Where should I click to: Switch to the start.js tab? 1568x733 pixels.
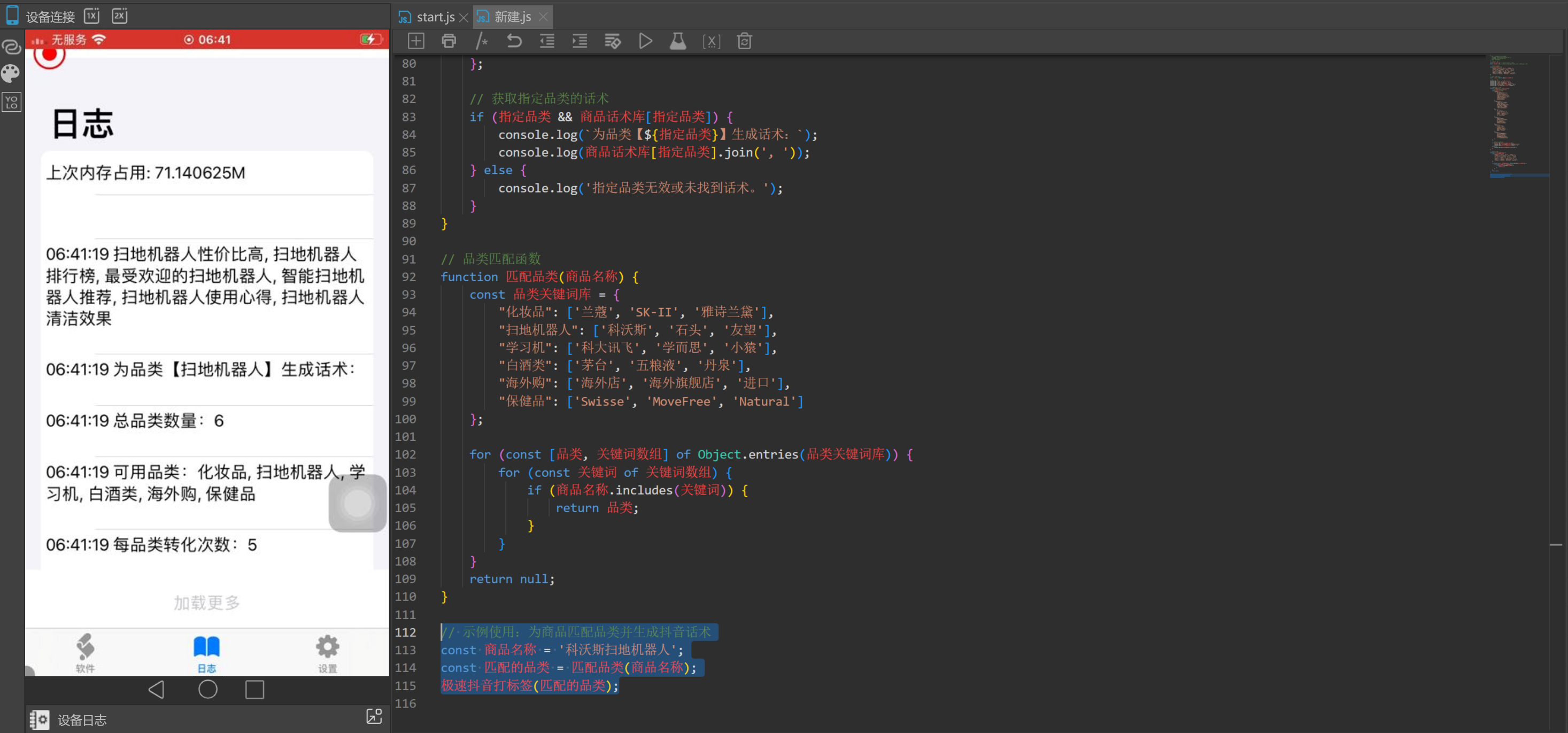tap(435, 17)
